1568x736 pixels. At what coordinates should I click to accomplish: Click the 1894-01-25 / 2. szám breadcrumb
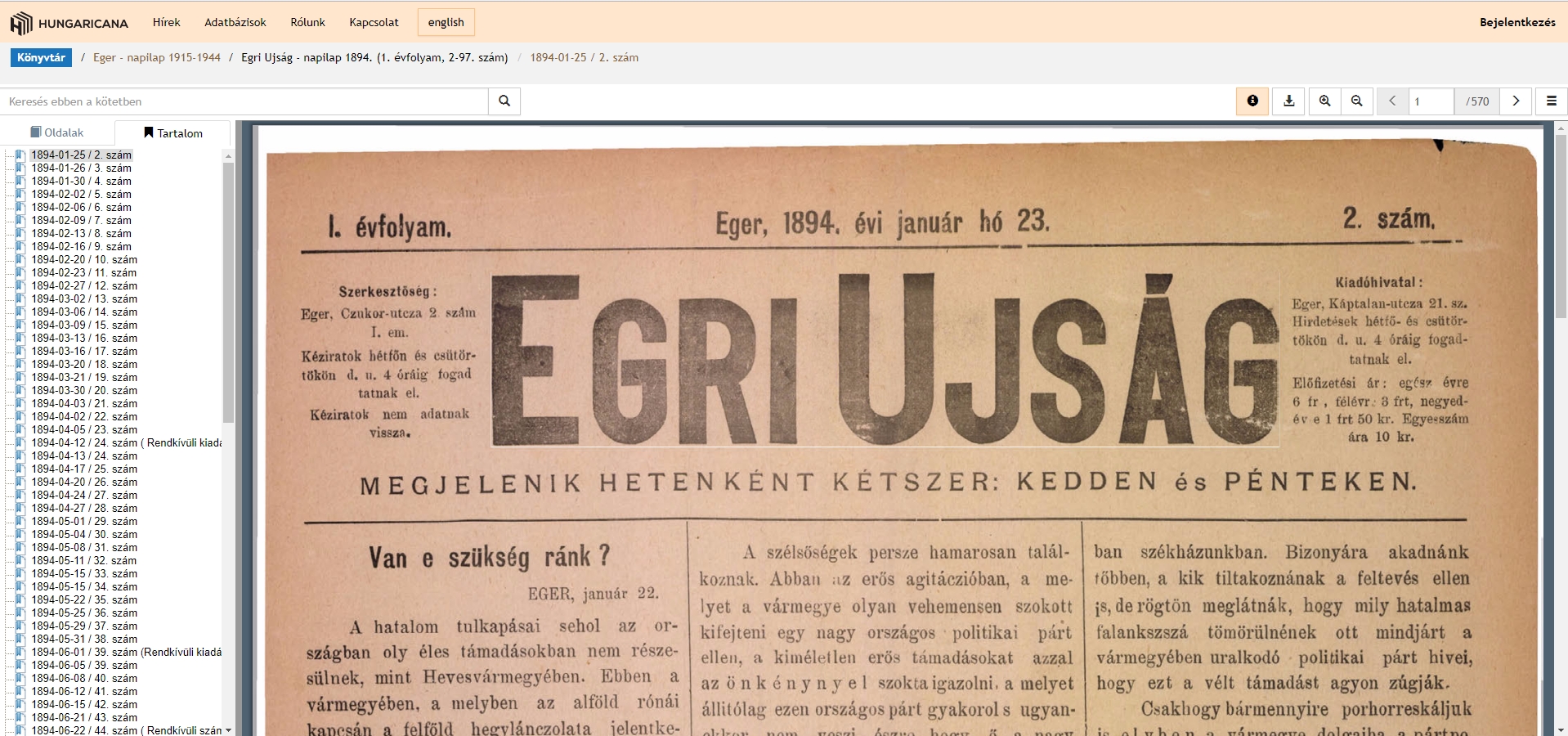click(x=585, y=57)
